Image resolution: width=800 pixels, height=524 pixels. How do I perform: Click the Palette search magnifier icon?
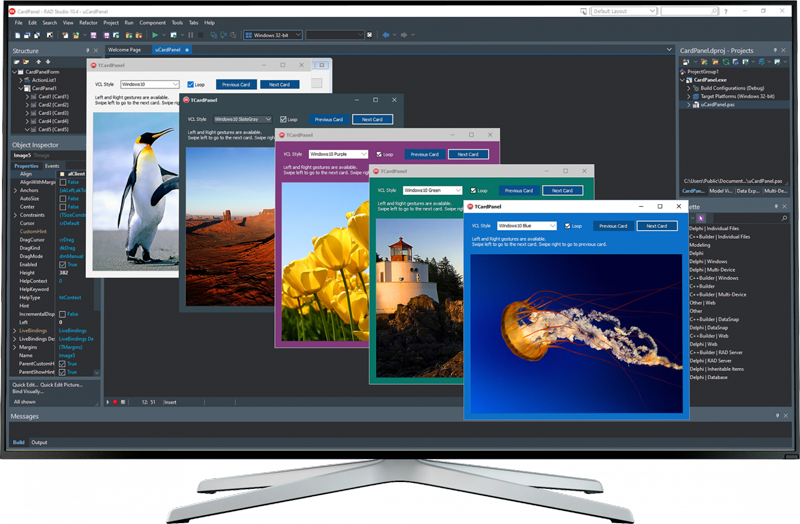pos(784,218)
